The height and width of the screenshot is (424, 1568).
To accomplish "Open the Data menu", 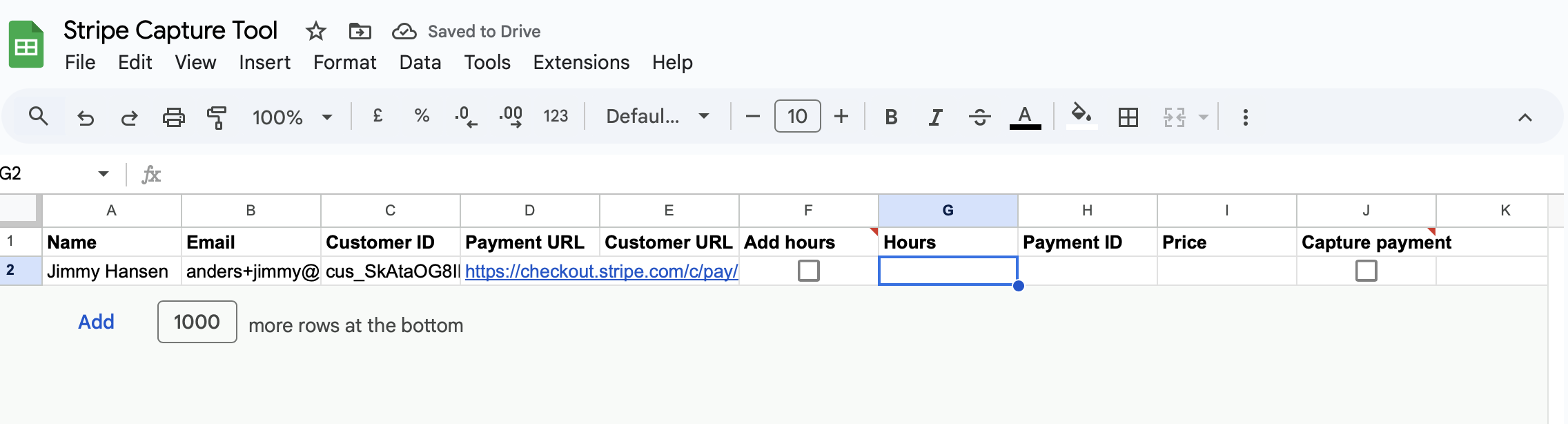I will tap(420, 62).
